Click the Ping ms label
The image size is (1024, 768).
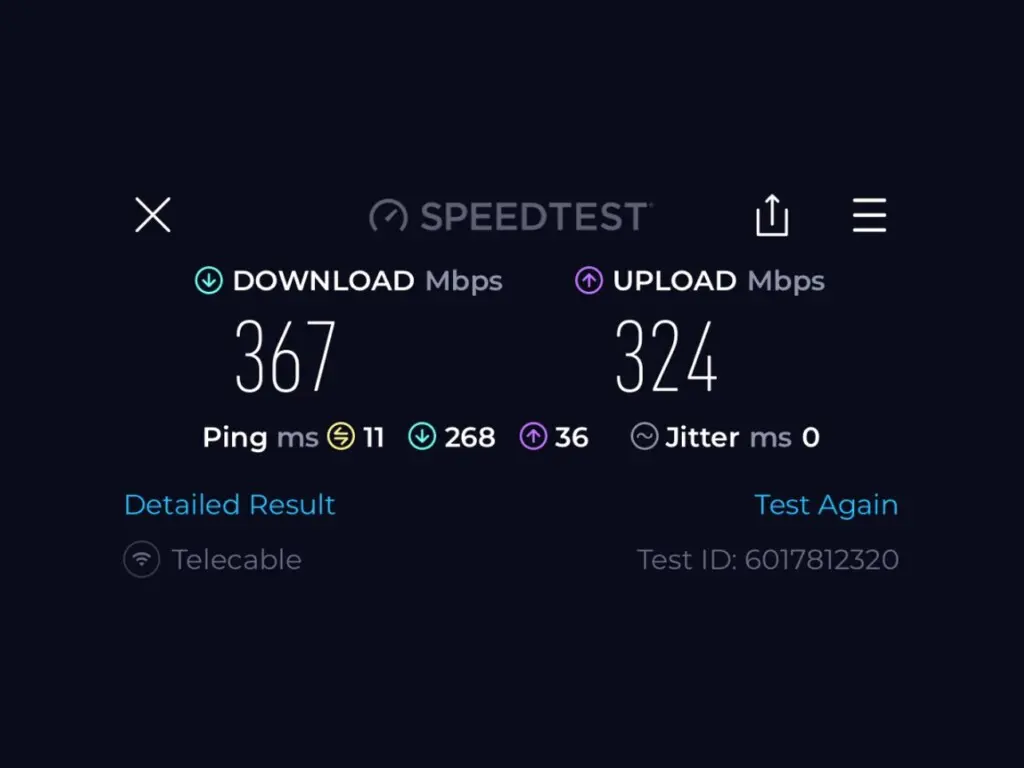pos(261,438)
